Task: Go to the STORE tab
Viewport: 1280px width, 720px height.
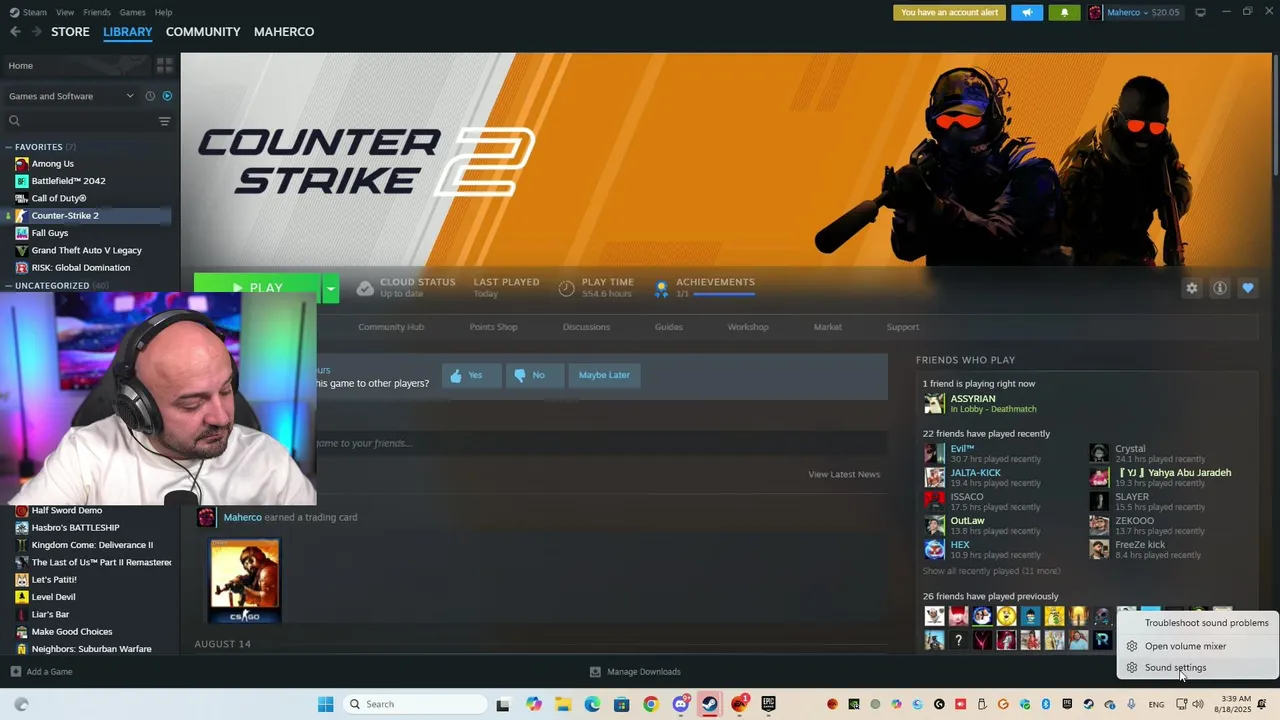Action: click(x=70, y=32)
